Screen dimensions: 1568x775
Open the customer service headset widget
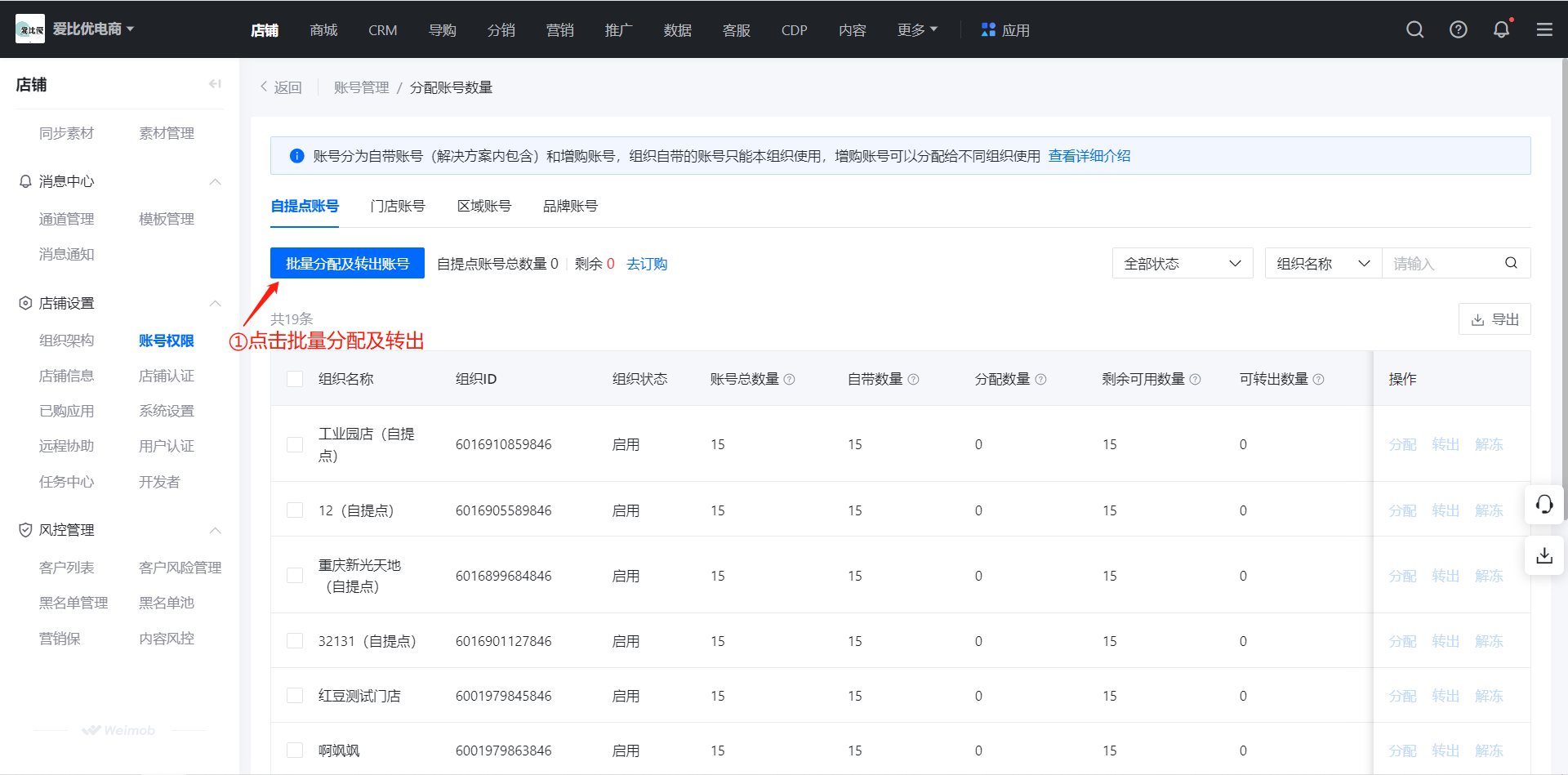[x=1544, y=505]
